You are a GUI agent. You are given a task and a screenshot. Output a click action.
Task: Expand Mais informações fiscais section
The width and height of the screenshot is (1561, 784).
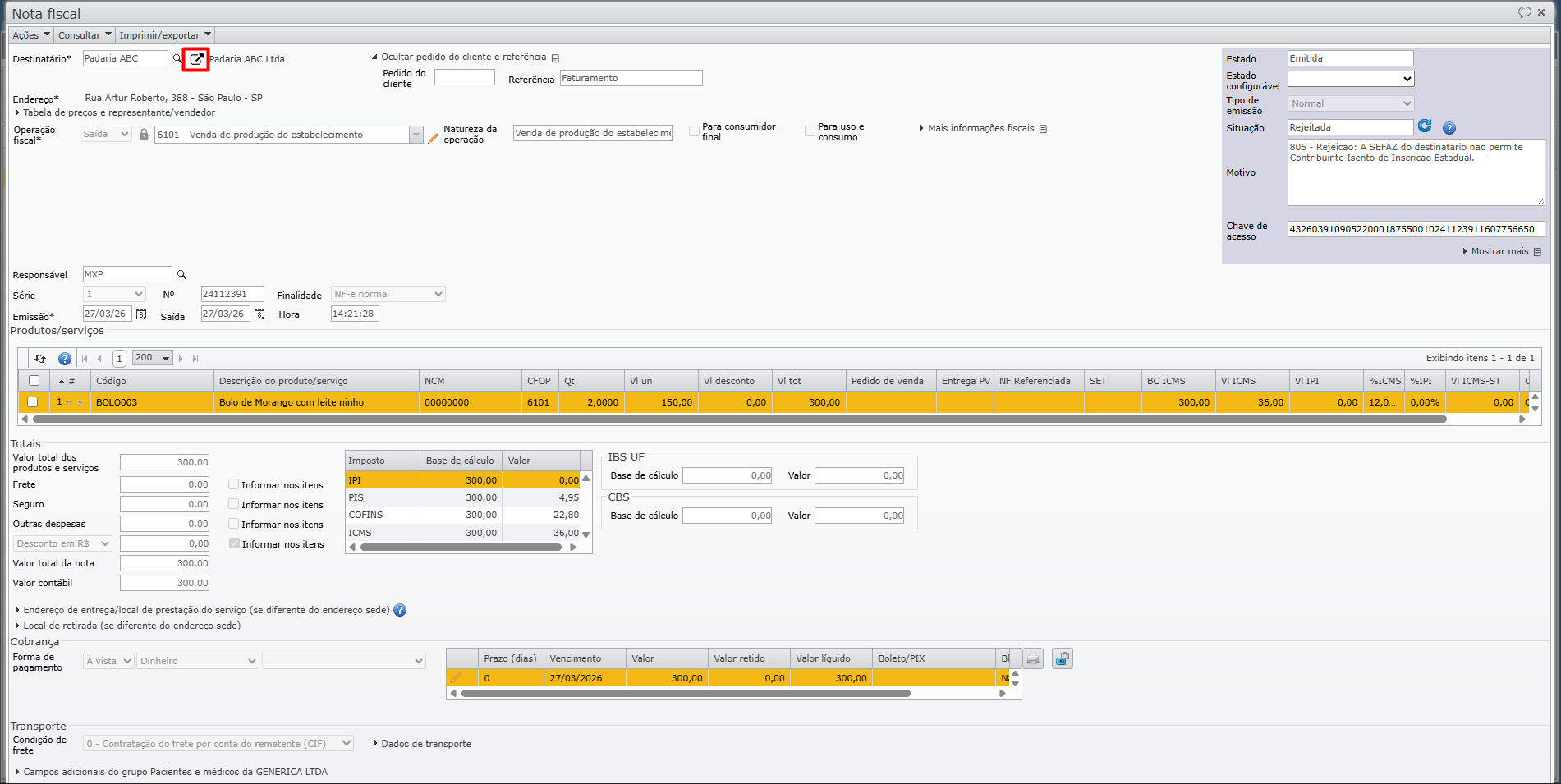980,129
